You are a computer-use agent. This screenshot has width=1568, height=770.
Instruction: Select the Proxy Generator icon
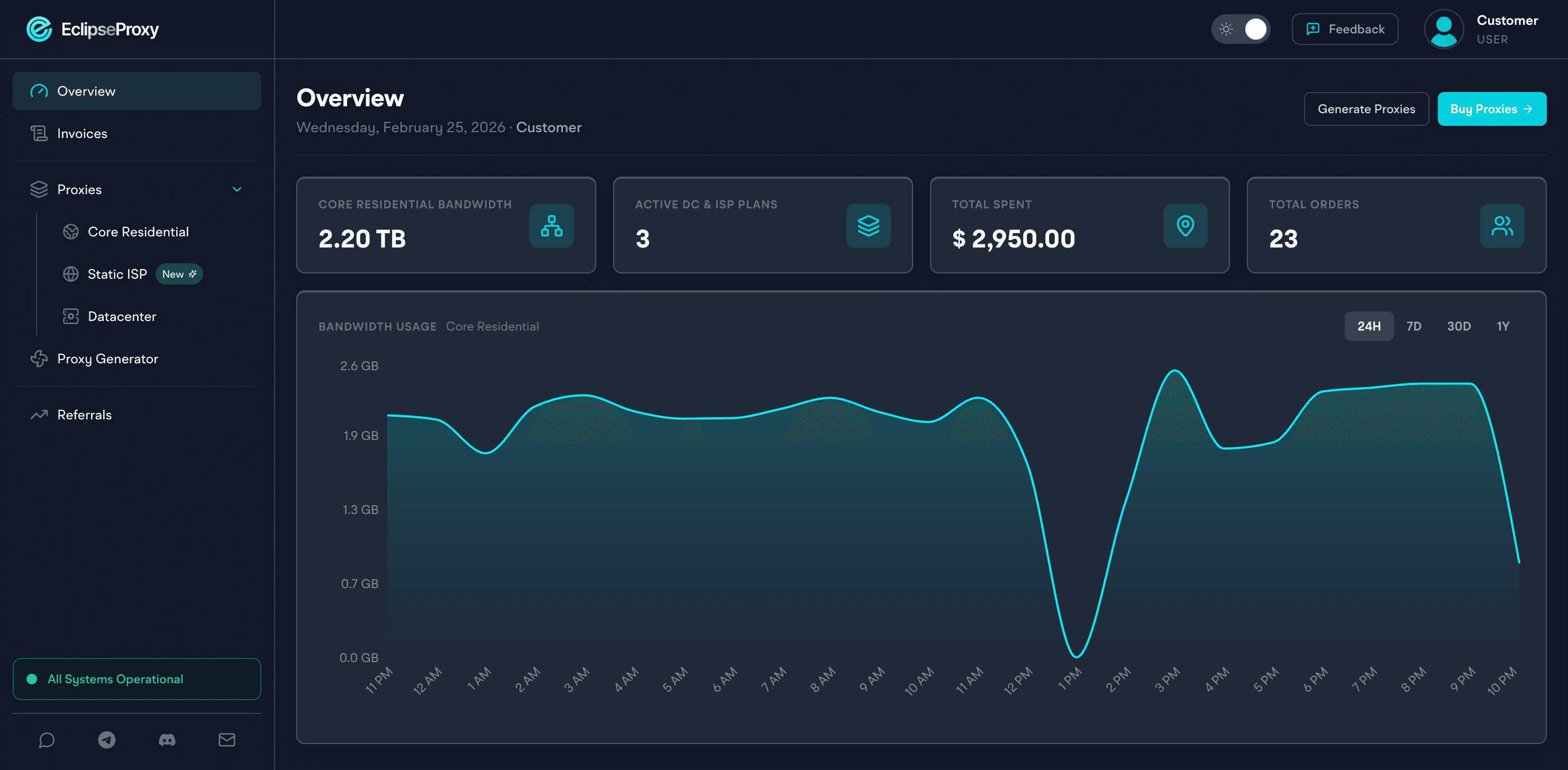(x=38, y=359)
